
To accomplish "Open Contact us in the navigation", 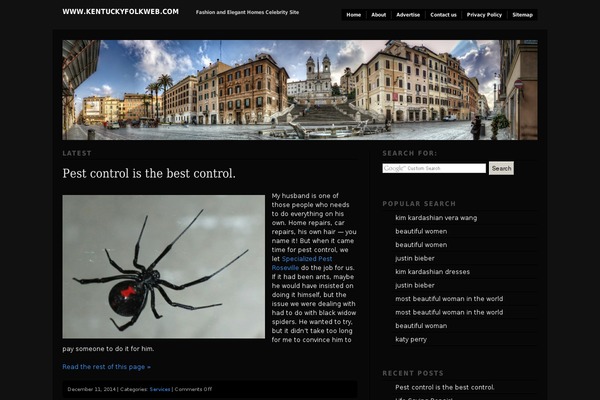I will point(443,15).
